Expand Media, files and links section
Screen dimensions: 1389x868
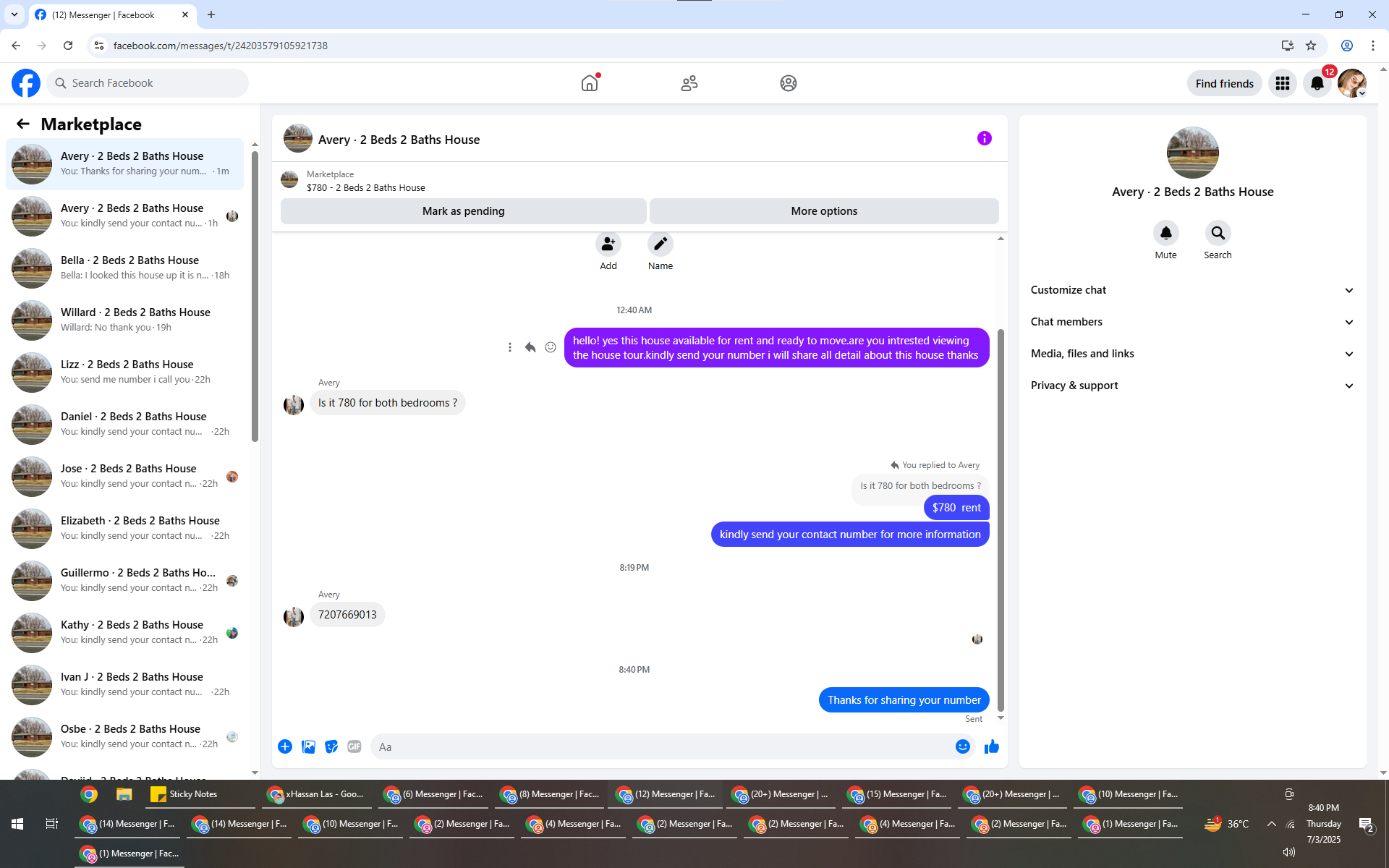pos(1192,354)
